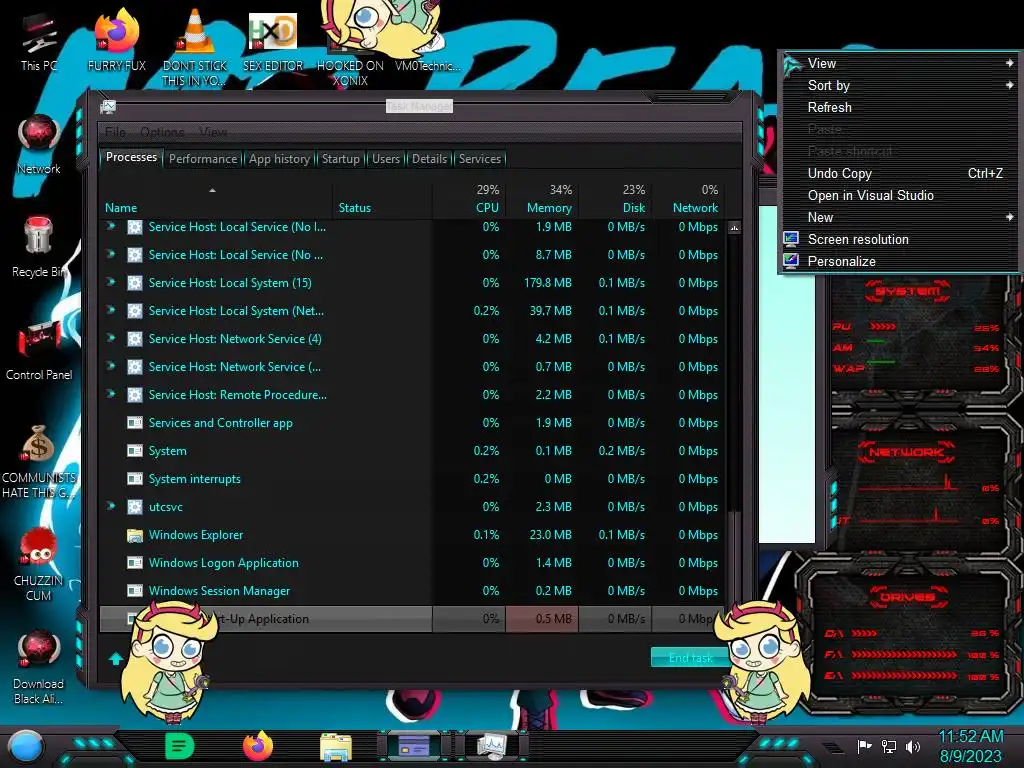The height and width of the screenshot is (768, 1024).
Task: Open the Options menu in Task Manager
Action: click(162, 132)
